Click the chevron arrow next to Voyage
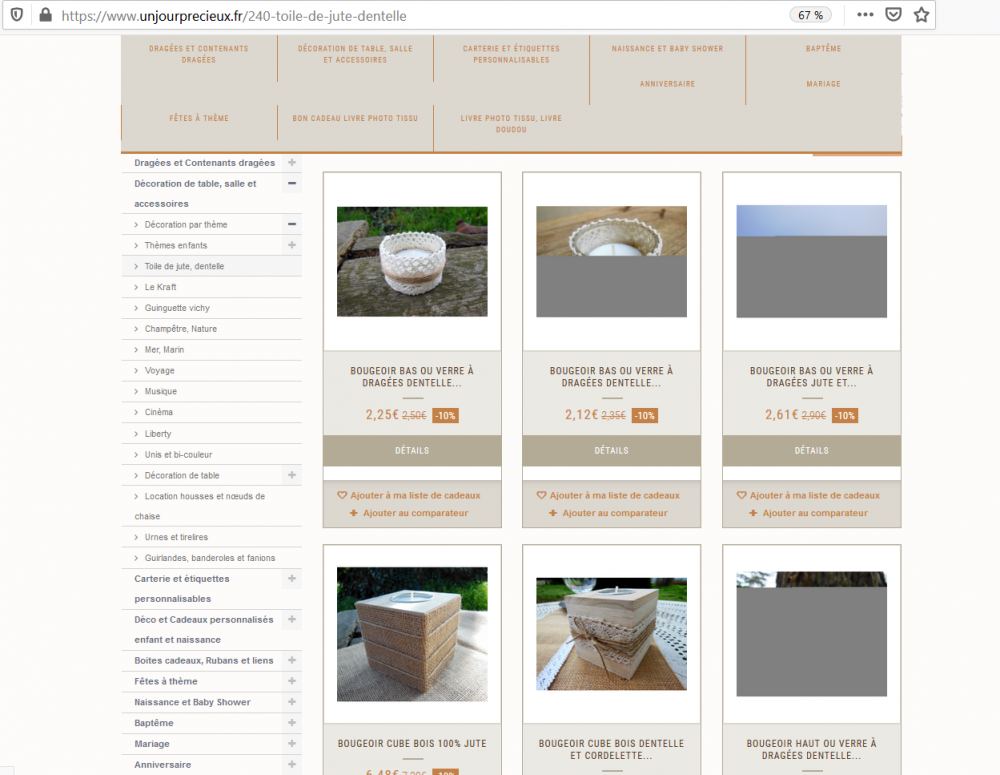 pyautogui.click(x=137, y=370)
